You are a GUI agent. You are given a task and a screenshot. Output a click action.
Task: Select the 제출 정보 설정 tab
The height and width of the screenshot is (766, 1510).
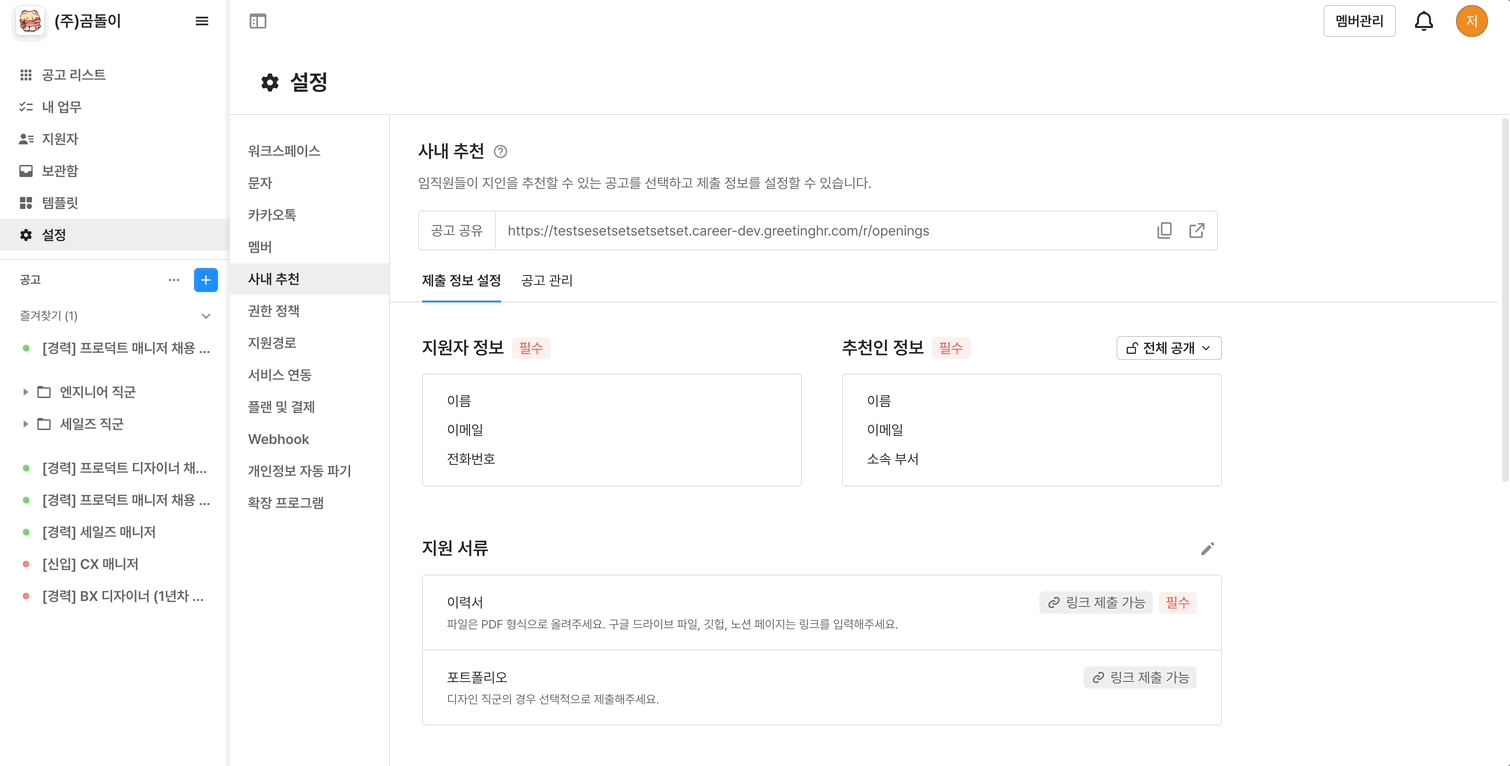point(461,281)
